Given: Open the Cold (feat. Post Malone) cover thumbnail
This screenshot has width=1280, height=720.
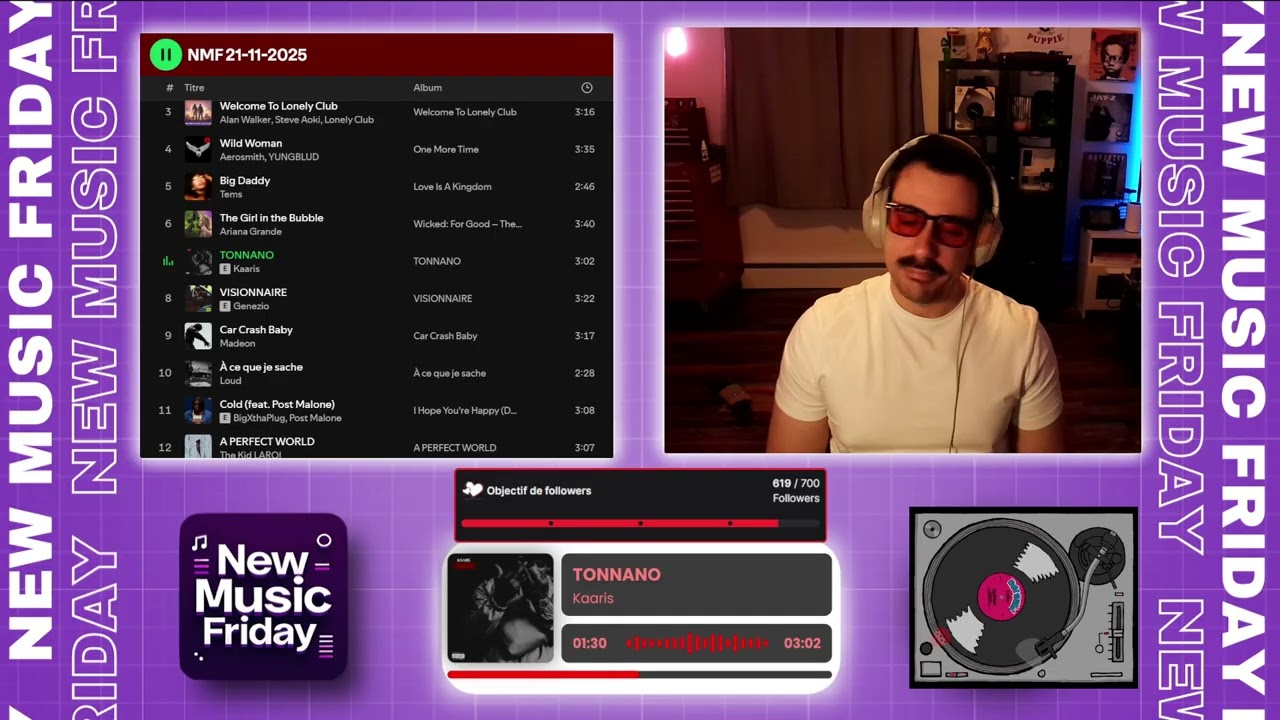Looking at the screenshot, I should tap(198, 410).
